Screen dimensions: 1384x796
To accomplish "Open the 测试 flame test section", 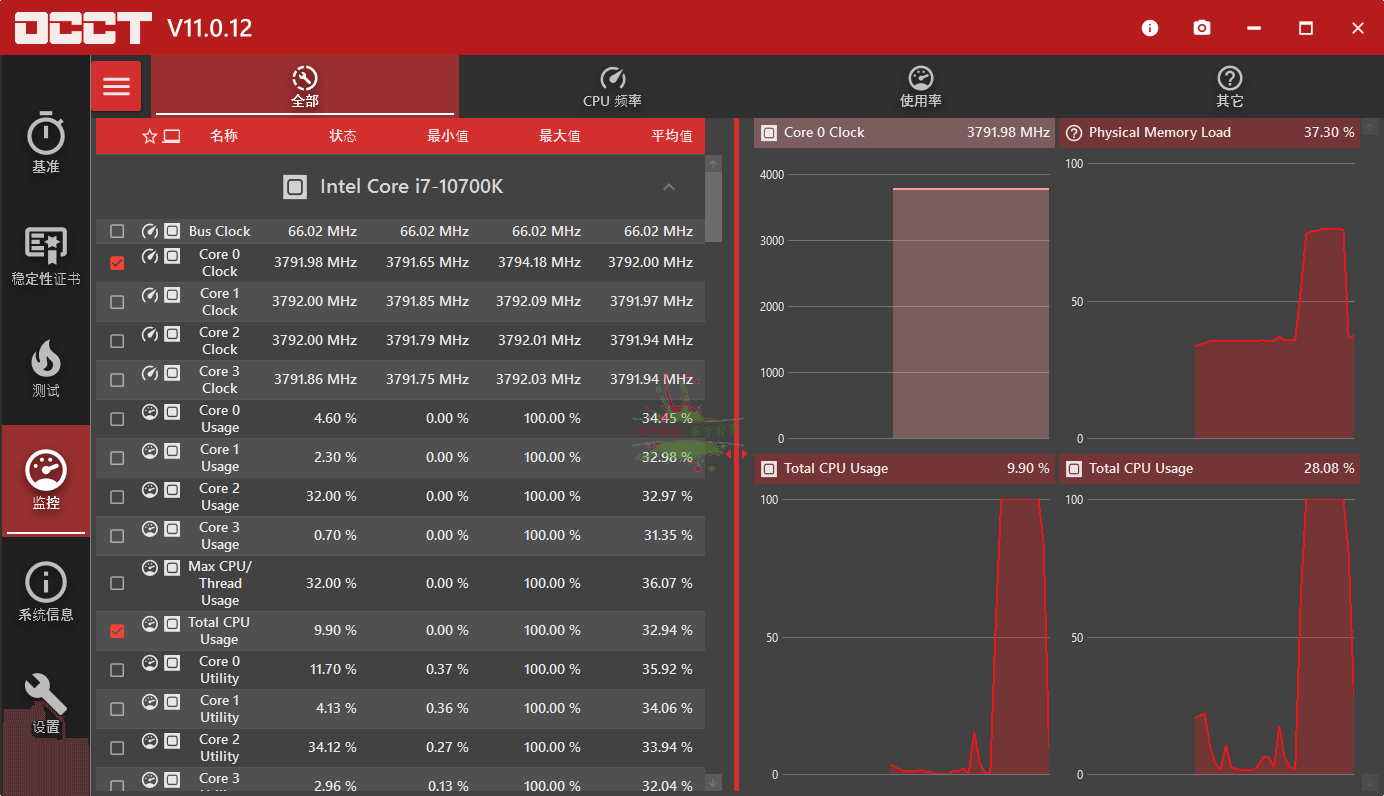I will (46, 367).
